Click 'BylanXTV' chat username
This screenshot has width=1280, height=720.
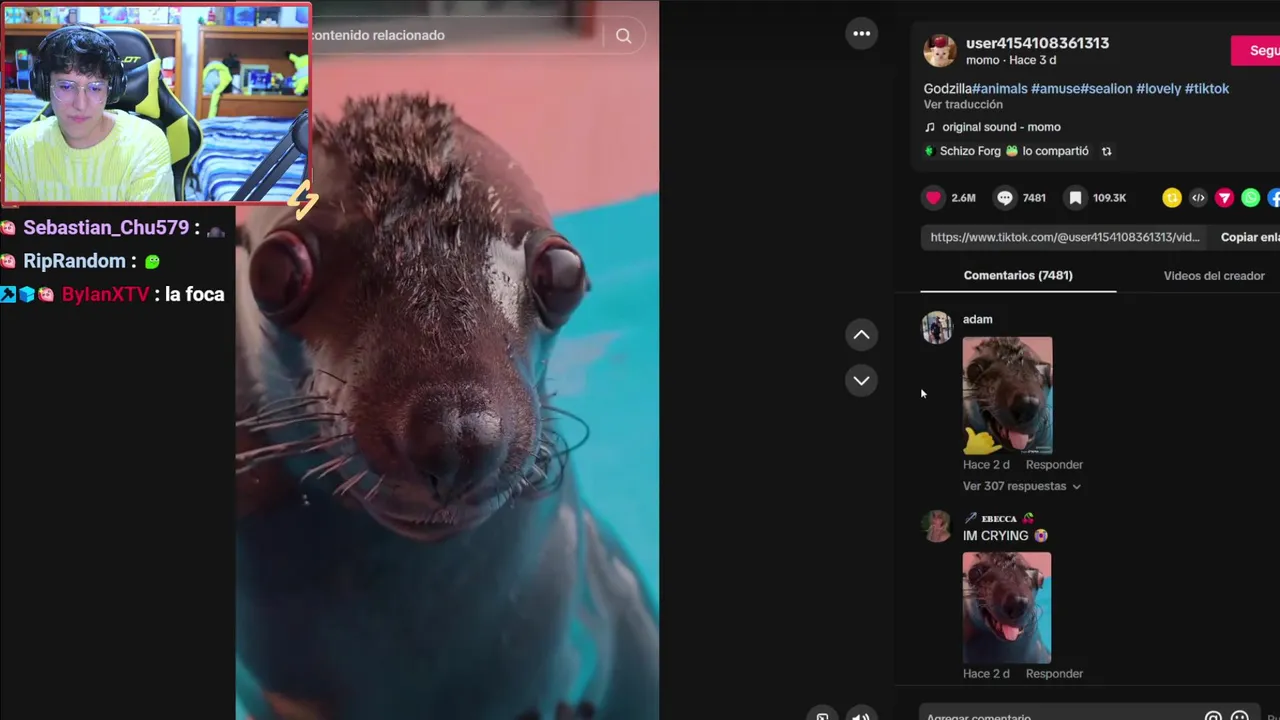(x=105, y=294)
